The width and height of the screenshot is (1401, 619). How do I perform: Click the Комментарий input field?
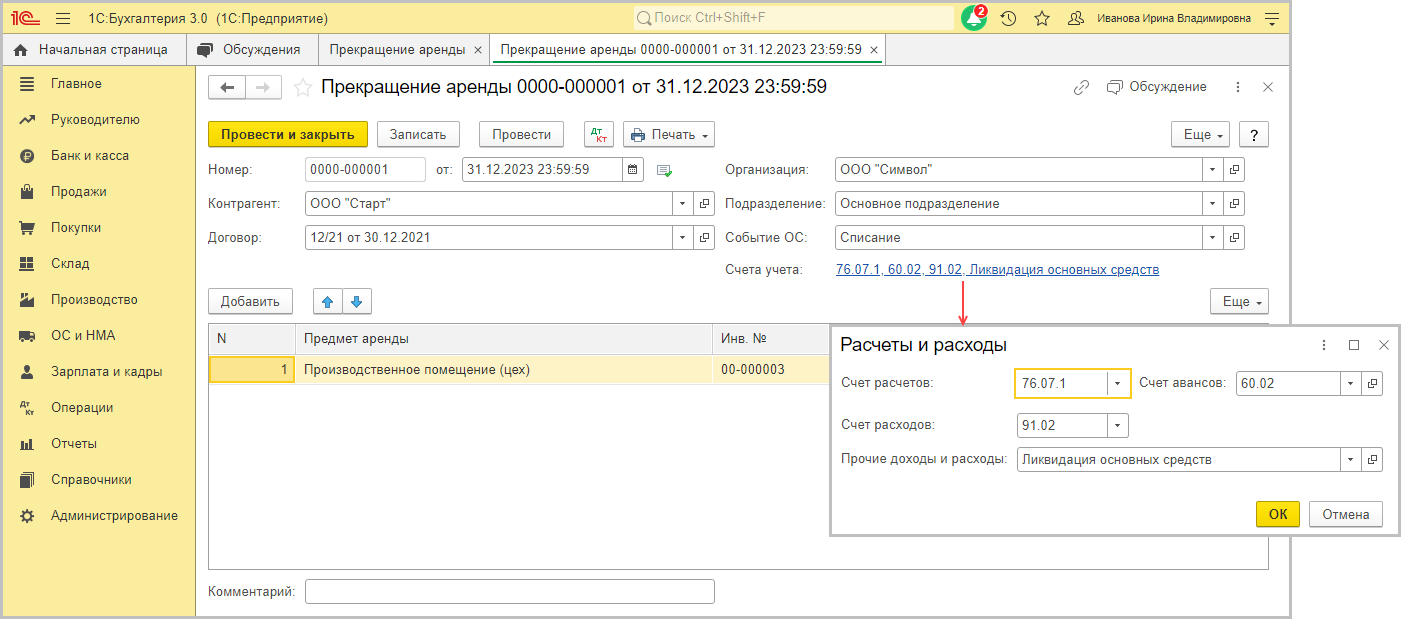tap(510, 592)
